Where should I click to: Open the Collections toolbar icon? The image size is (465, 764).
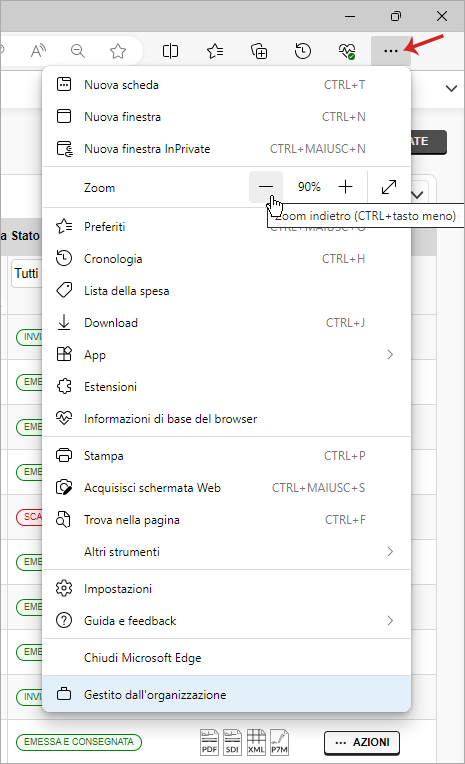coord(259,51)
